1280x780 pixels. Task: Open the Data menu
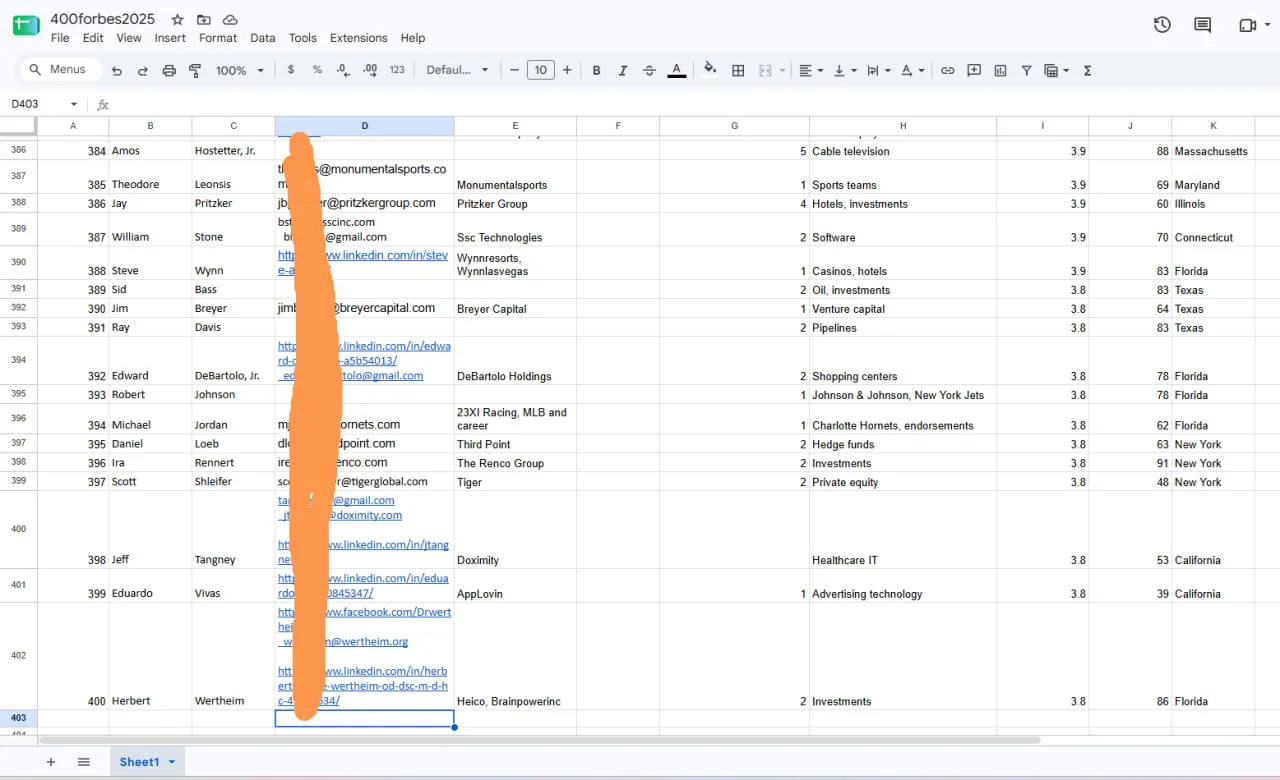(x=263, y=38)
